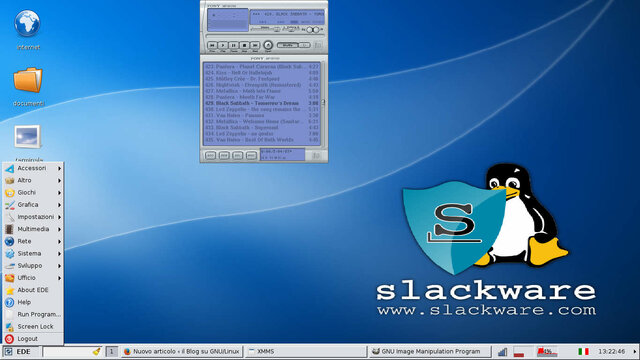The width and height of the screenshot is (640, 360).
Task: Choose Screen Lock from EDE menu
Action: click(x=33, y=327)
